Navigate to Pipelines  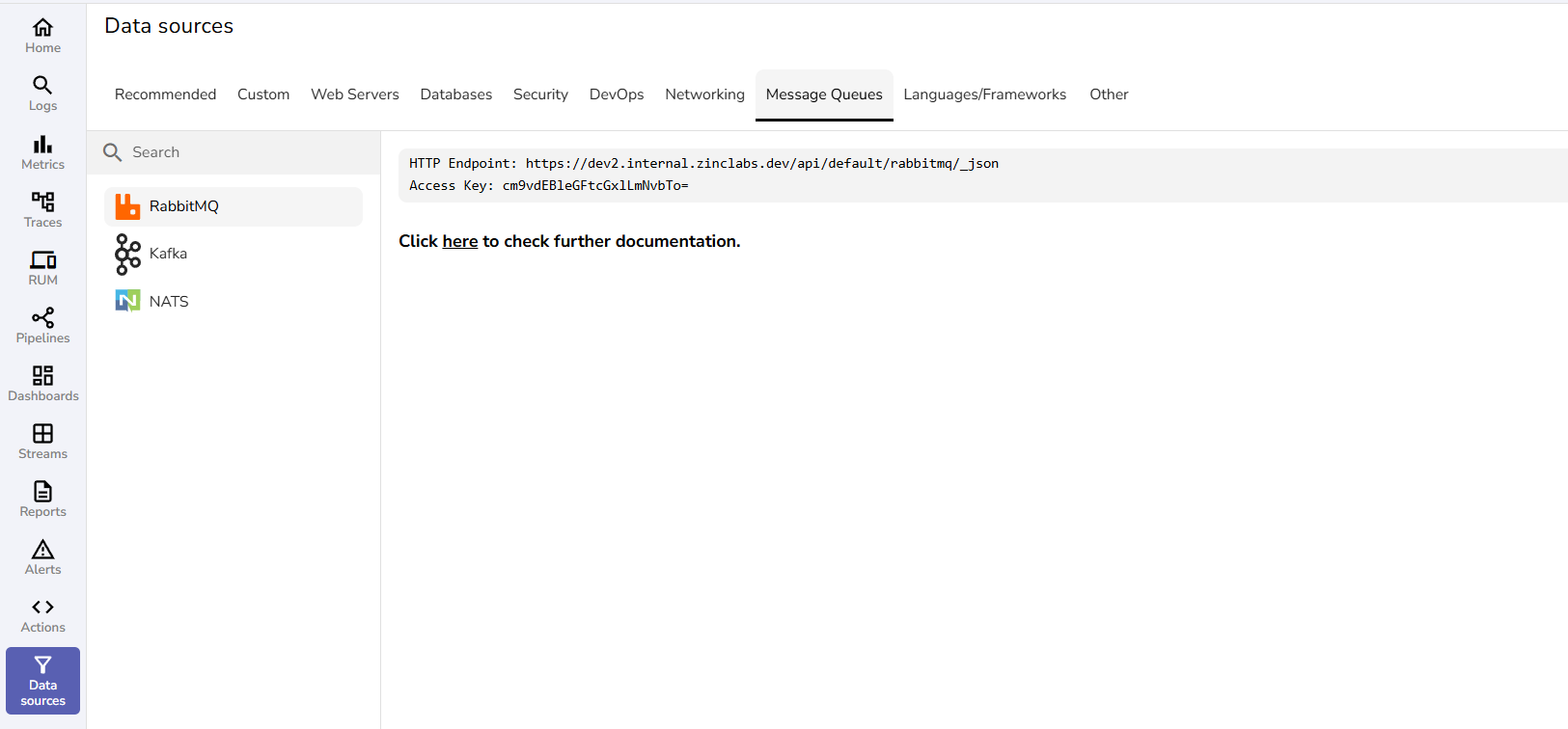[x=42, y=326]
